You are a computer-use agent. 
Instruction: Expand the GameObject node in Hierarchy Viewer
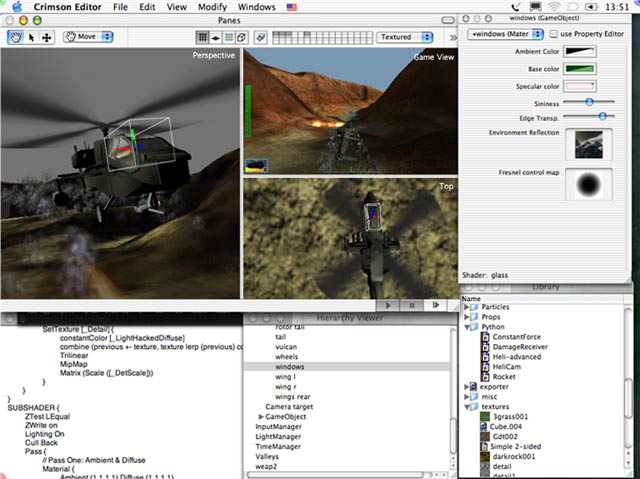pyautogui.click(x=262, y=416)
